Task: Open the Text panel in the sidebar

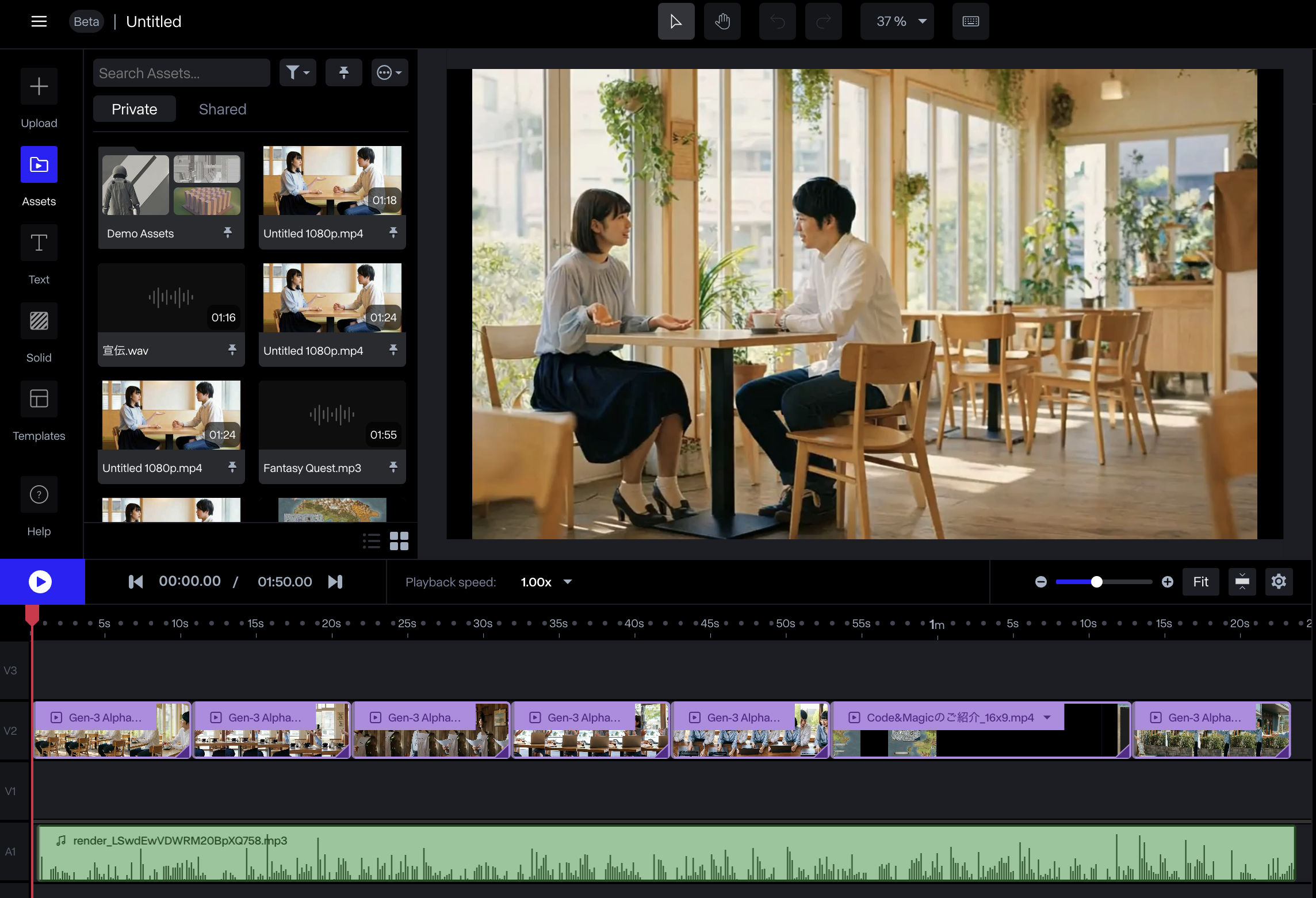Action: coord(39,253)
